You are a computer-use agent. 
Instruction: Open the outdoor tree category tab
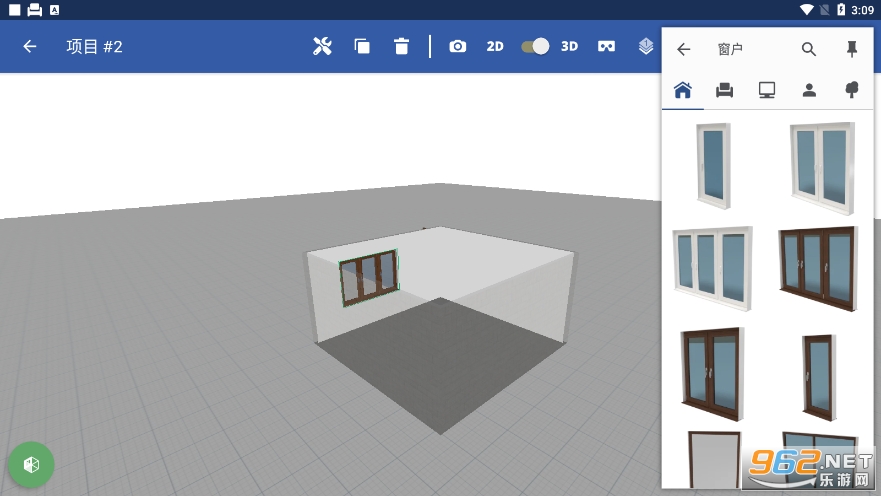(x=851, y=90)
